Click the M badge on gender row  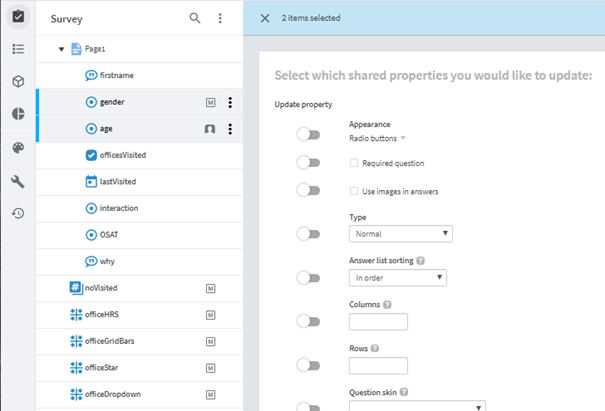[210, 102]
